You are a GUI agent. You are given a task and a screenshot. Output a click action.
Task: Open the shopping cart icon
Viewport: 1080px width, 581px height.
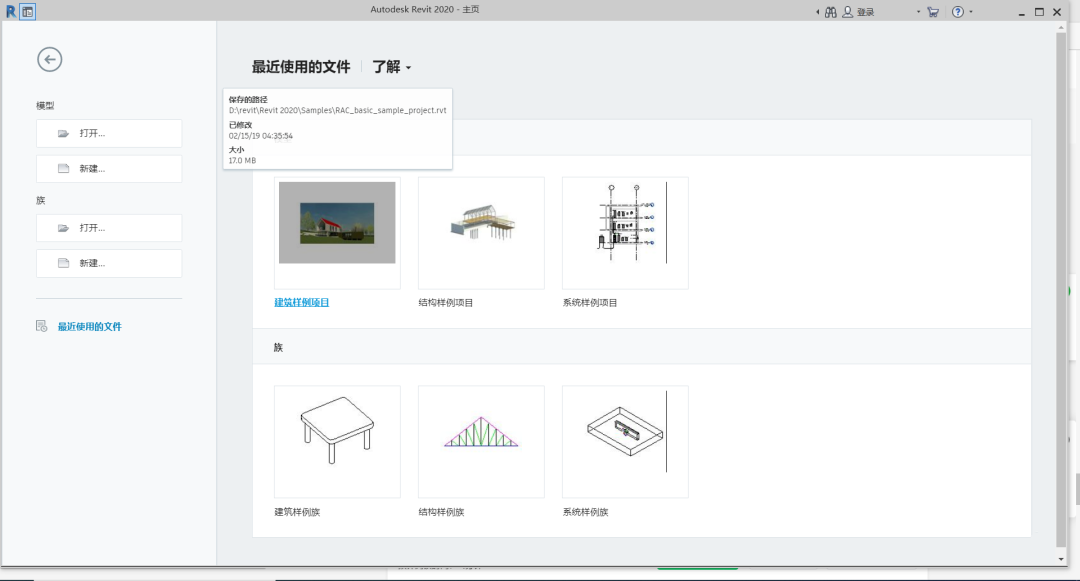click(x=933, y=12)
